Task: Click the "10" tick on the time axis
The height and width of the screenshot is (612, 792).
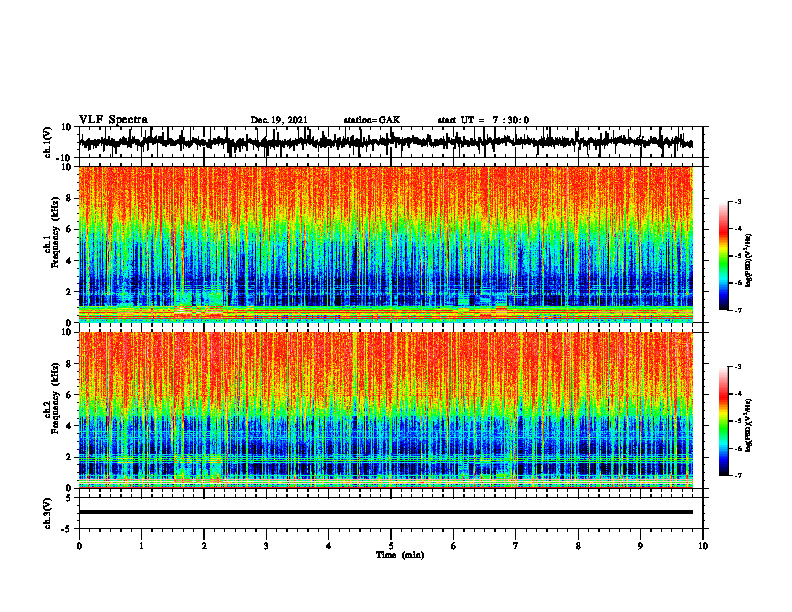Action: (x=703, y=546)
